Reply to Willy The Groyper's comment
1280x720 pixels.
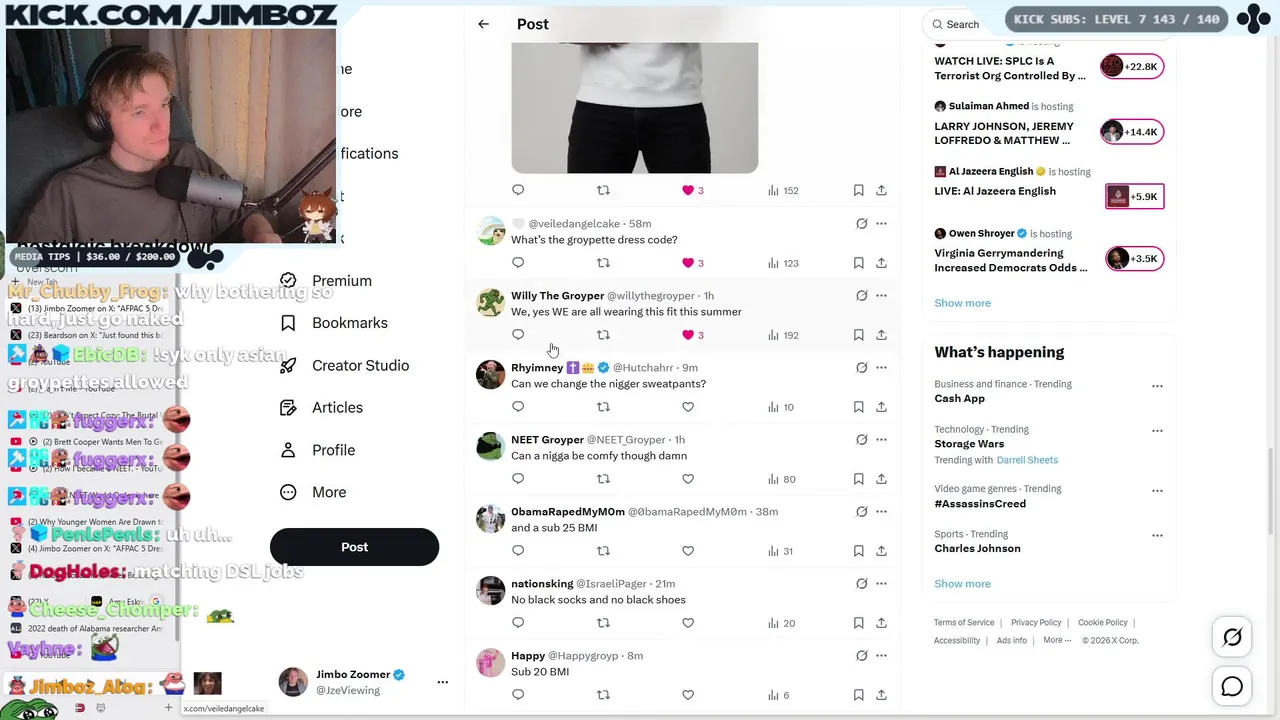click(x=518, y=335)
